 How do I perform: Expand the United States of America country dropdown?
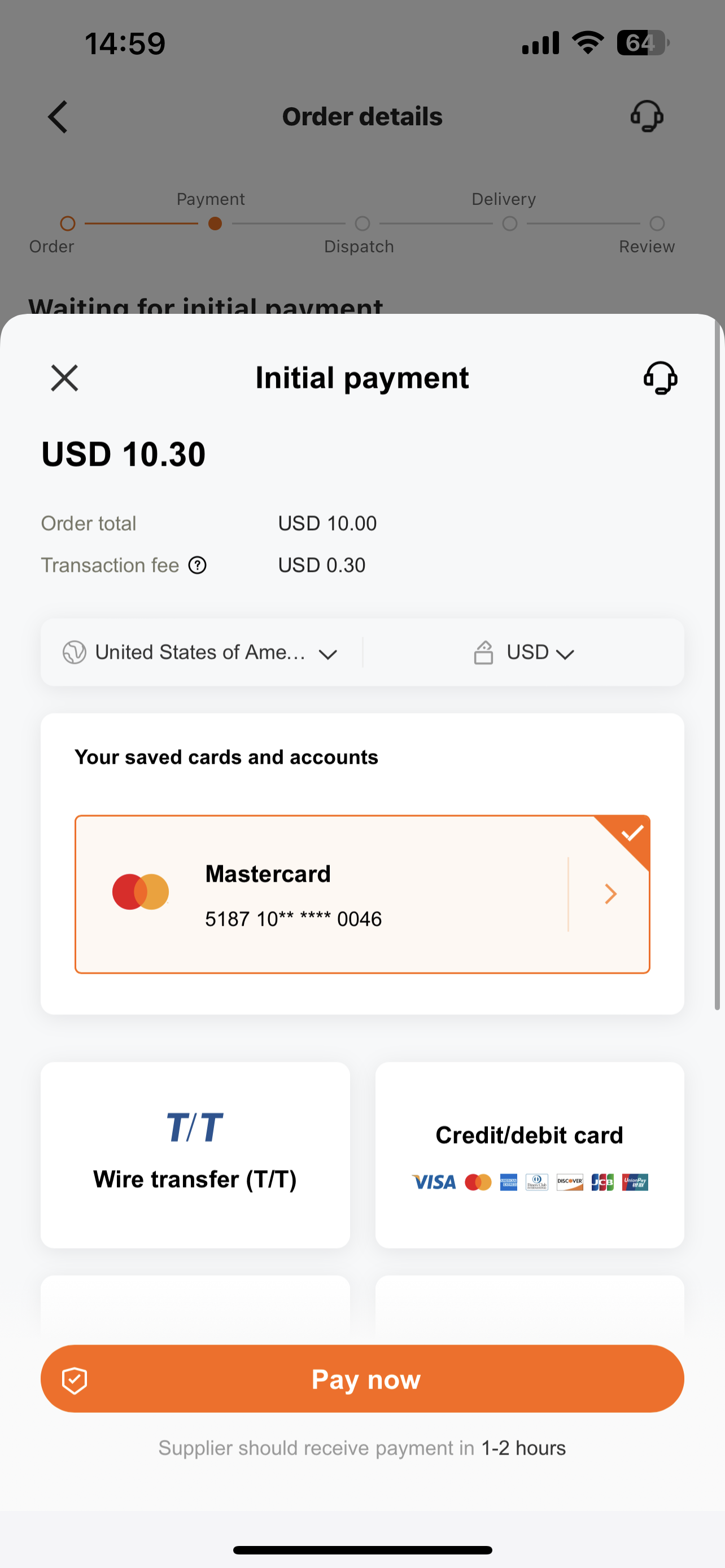click(x=327, y=654)
